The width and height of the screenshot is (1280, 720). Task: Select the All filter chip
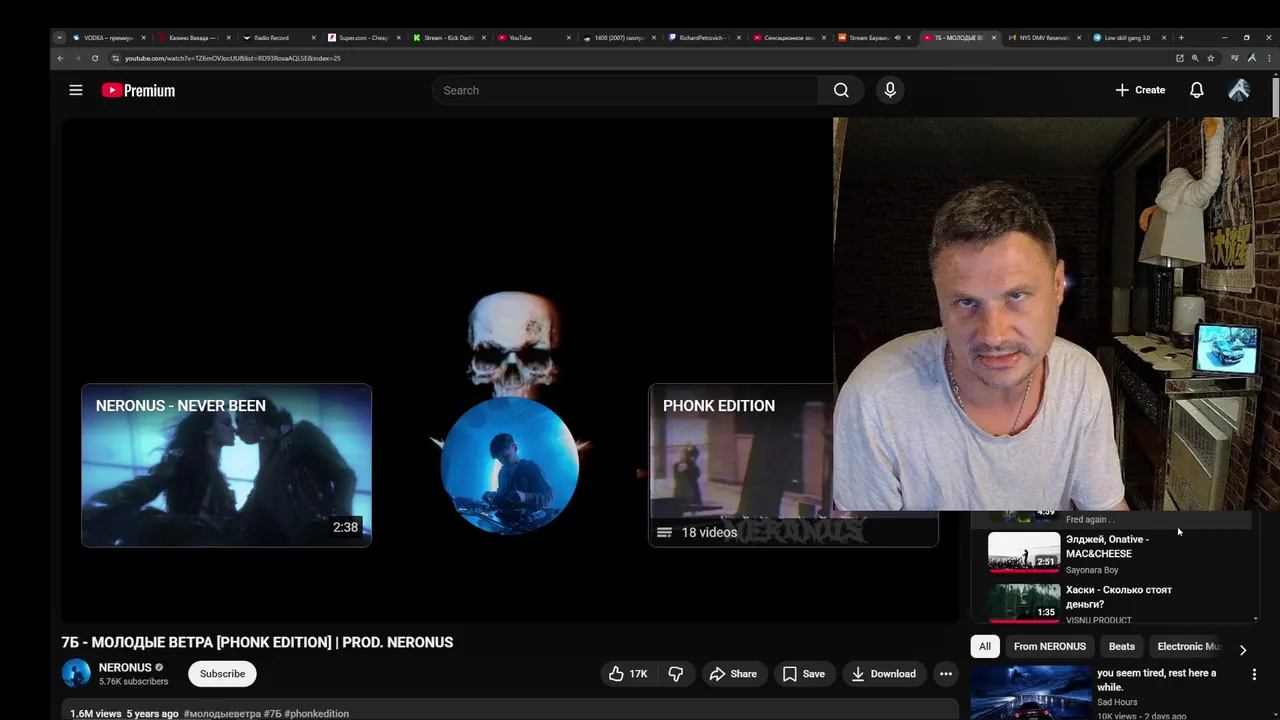click(x=985, y=646)
